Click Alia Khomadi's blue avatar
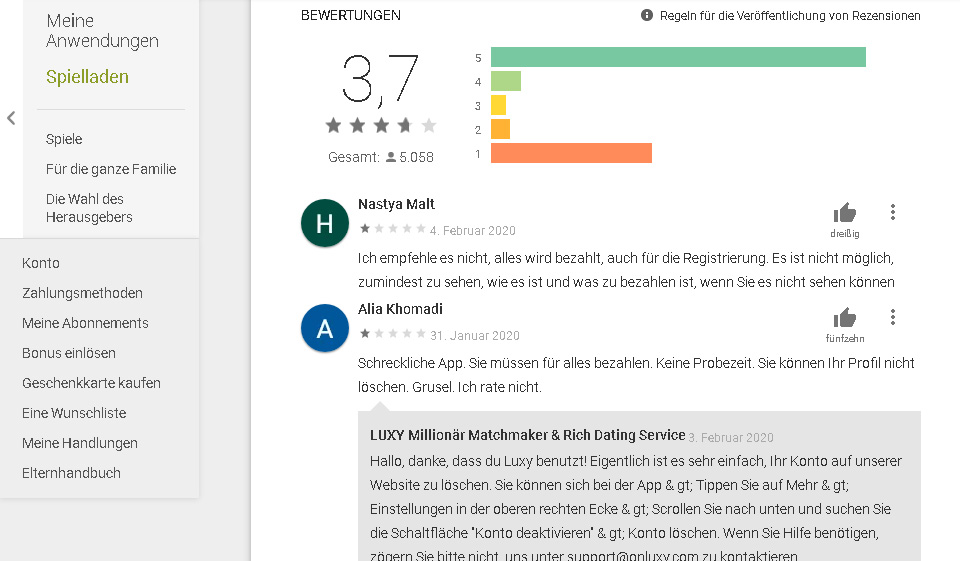Viewport: 960px width, 561px height. pos(325,329)
